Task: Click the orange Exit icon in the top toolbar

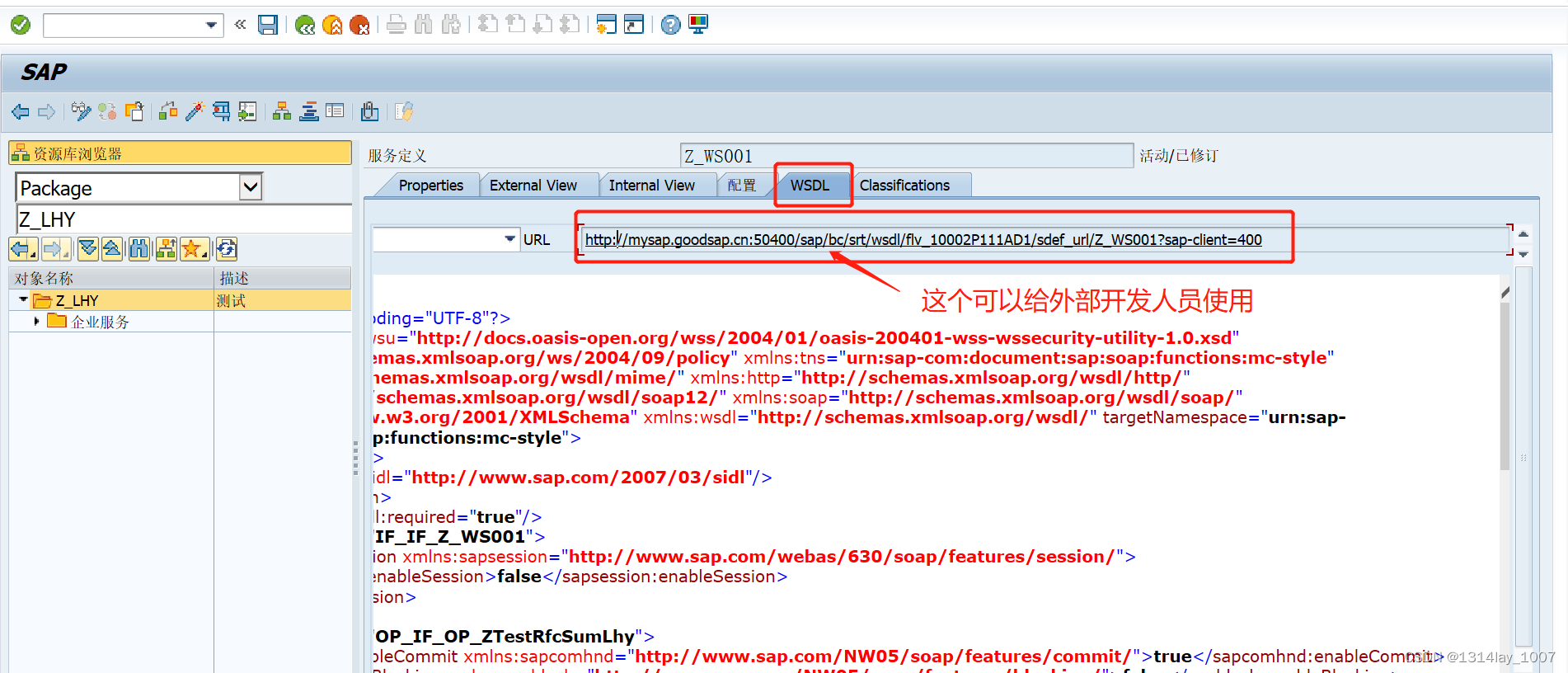Action: click(332, 25)
